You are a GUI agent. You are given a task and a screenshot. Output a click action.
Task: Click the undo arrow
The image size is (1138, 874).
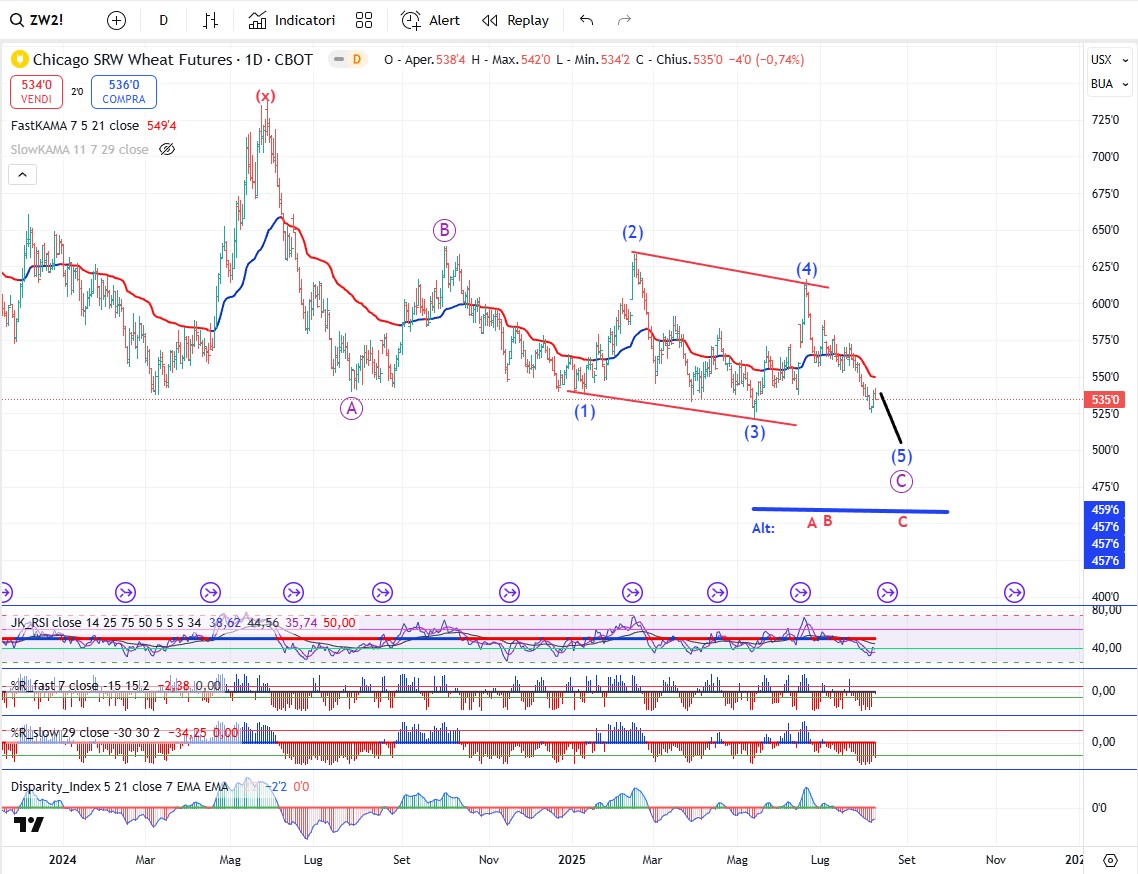coord(587,20)
